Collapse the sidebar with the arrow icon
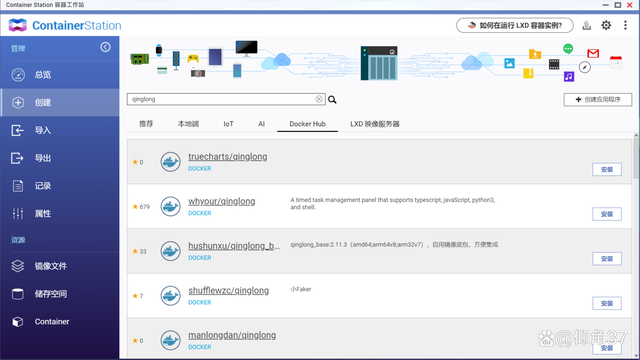Image resolution: width=640 pixels, height=360 pixels. point(105,47)
